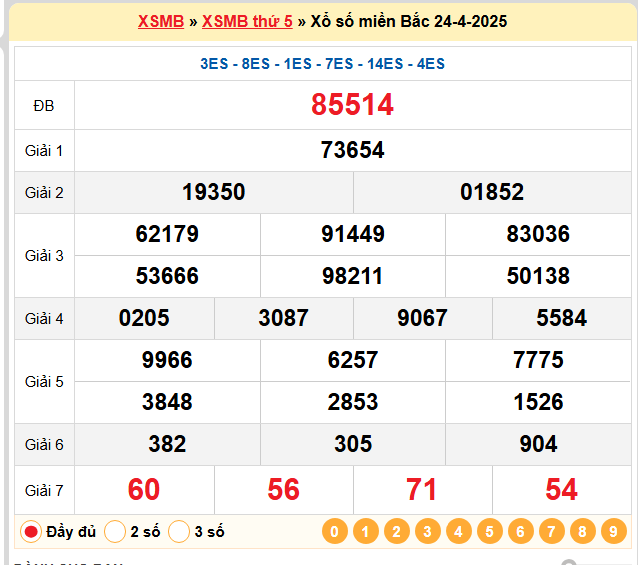The height and width of the screenshot is (565, 638).
Task: Click the Giải 6 number 904
Action: coord(538,444)
